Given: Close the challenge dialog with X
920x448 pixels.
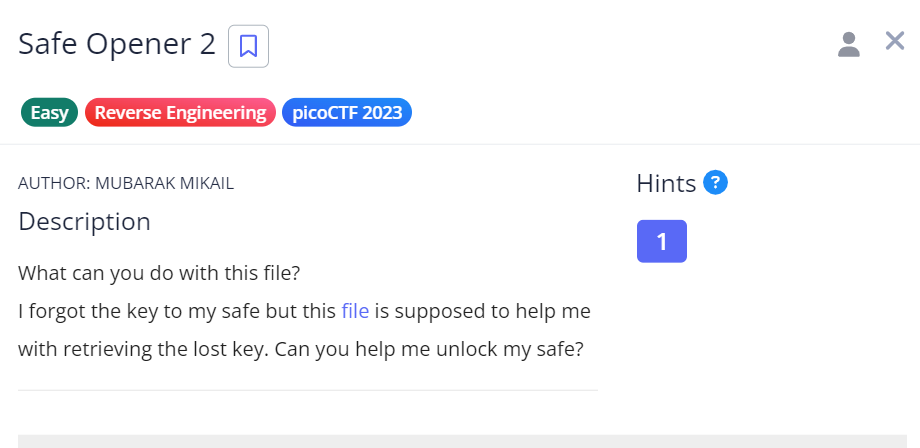Looking at the screenshot, I should click(895, 41).
